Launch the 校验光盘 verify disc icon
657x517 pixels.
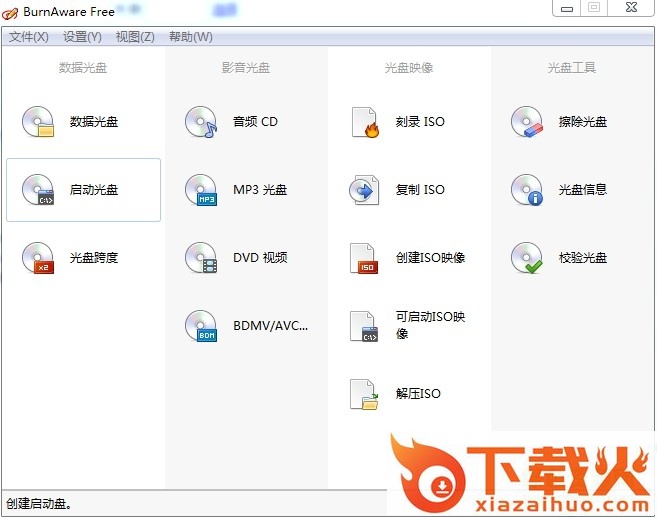point(527,258)
